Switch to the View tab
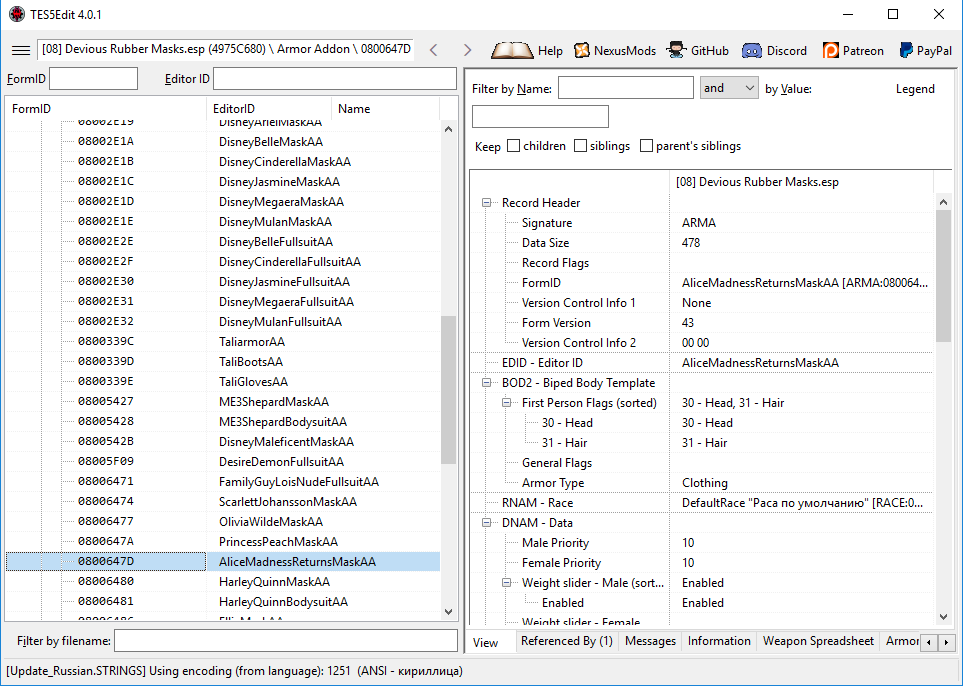Viewport: 963px width, 686px height. [x=485, y=642]
